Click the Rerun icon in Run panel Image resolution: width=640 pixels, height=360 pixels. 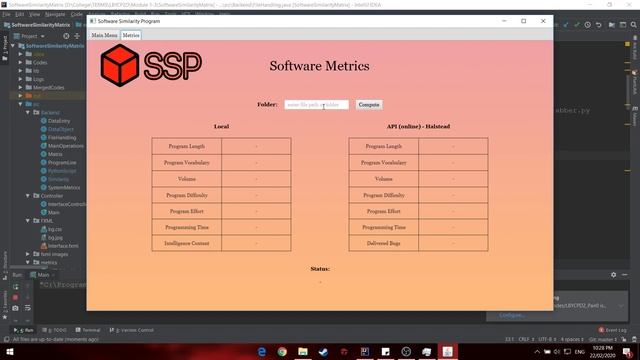15,287
